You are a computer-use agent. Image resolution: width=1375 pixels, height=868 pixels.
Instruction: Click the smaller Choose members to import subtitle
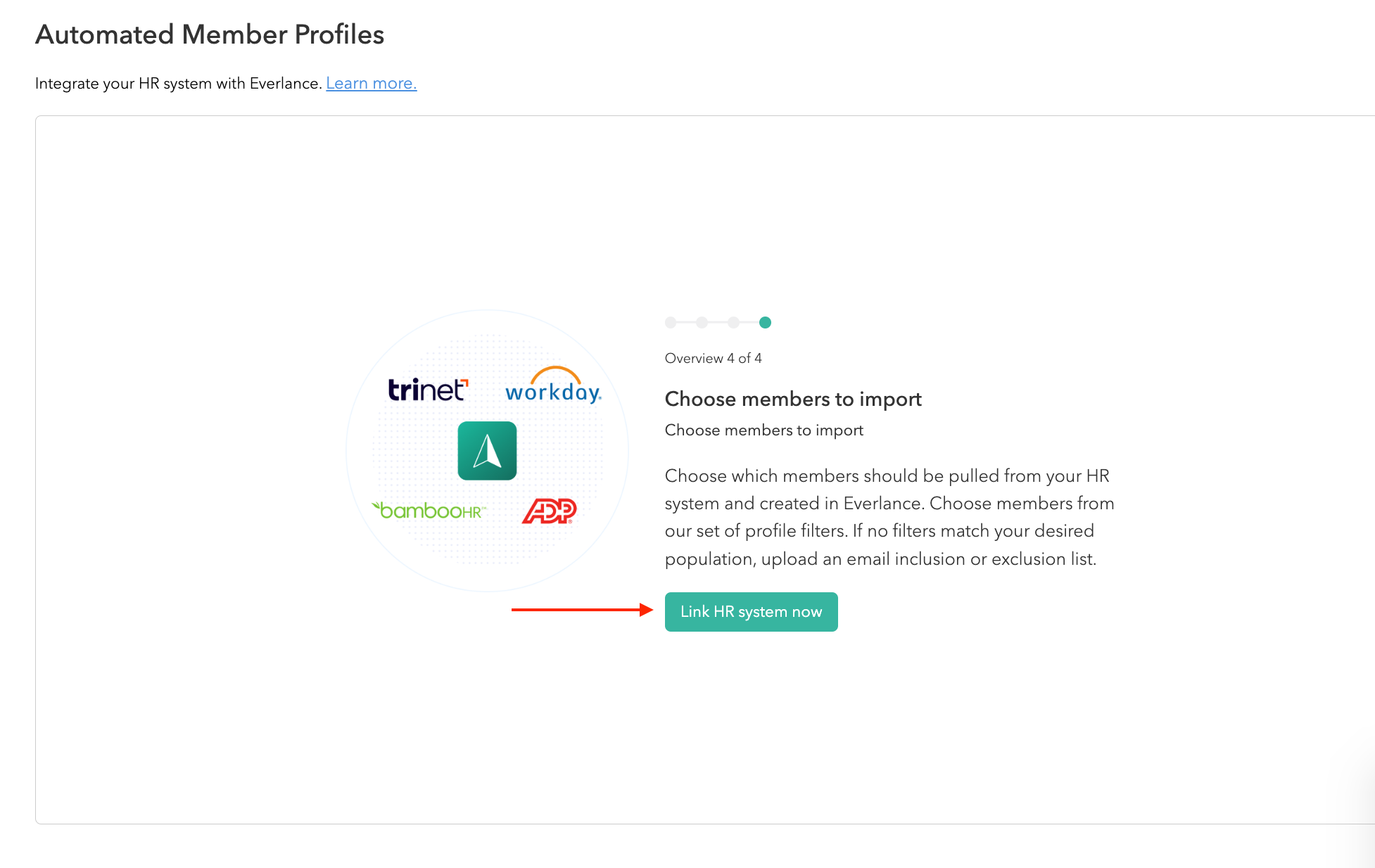[x=763, y=430]
